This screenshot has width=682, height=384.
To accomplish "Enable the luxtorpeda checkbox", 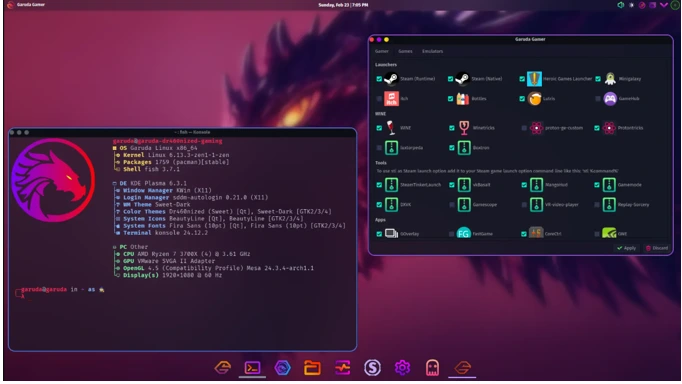I will pos(379,148).
